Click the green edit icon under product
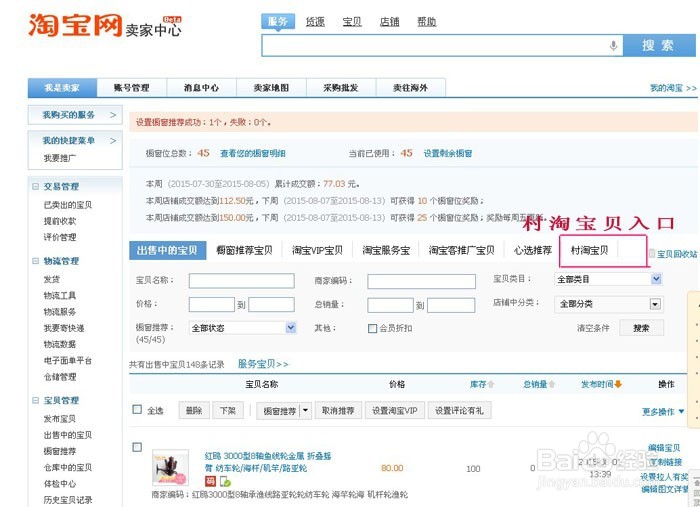The width and height of the screenshot is (700, 507). click(x=225, y=482)
